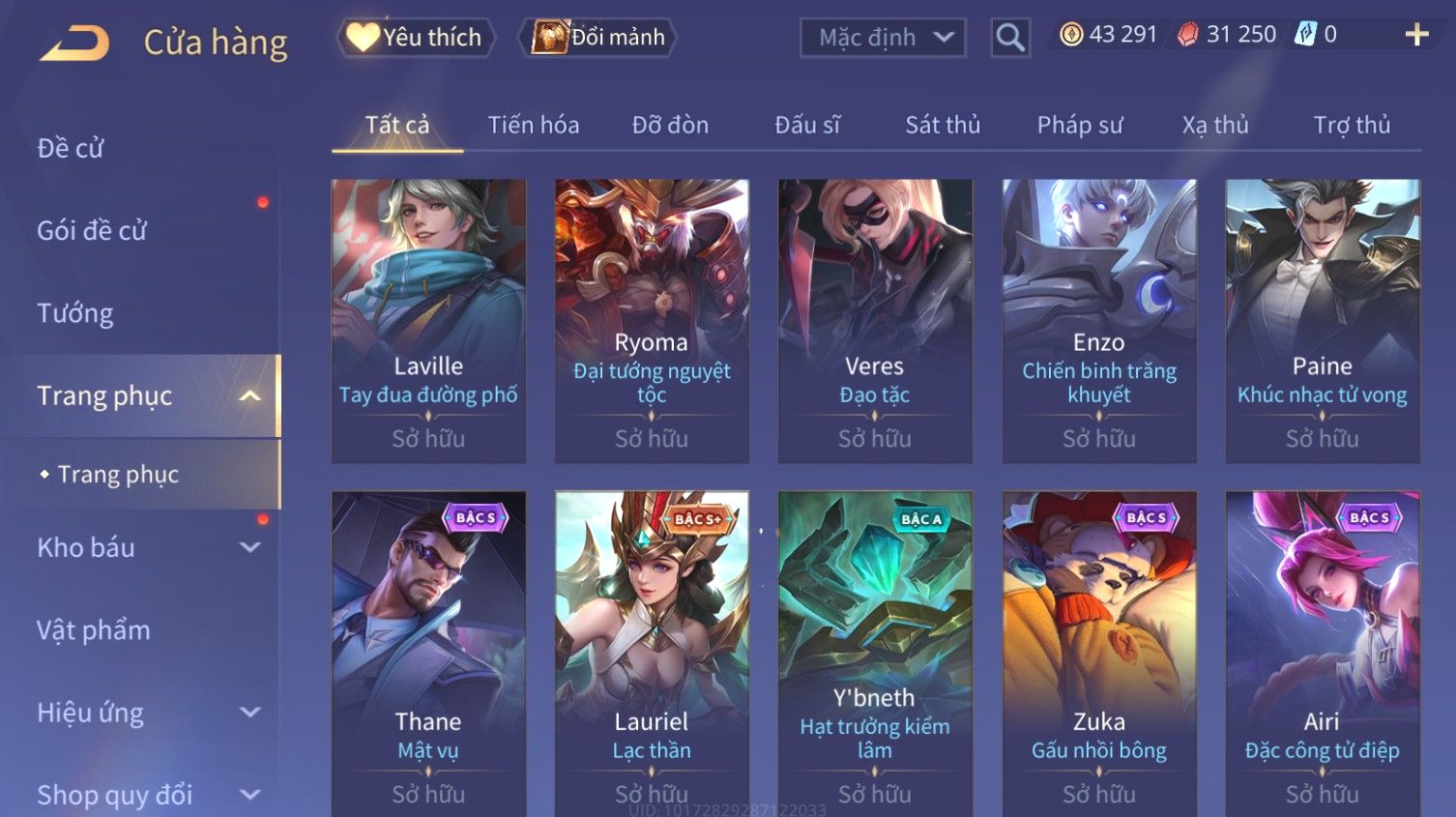The height and width of the screenshot is (817, 1456).
Task: Open the search magnifier icon
Action: pos(1010,38)
